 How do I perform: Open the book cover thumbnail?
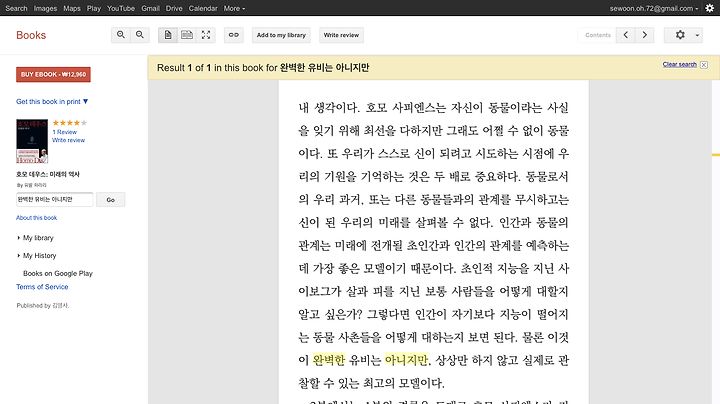point(32,141)
